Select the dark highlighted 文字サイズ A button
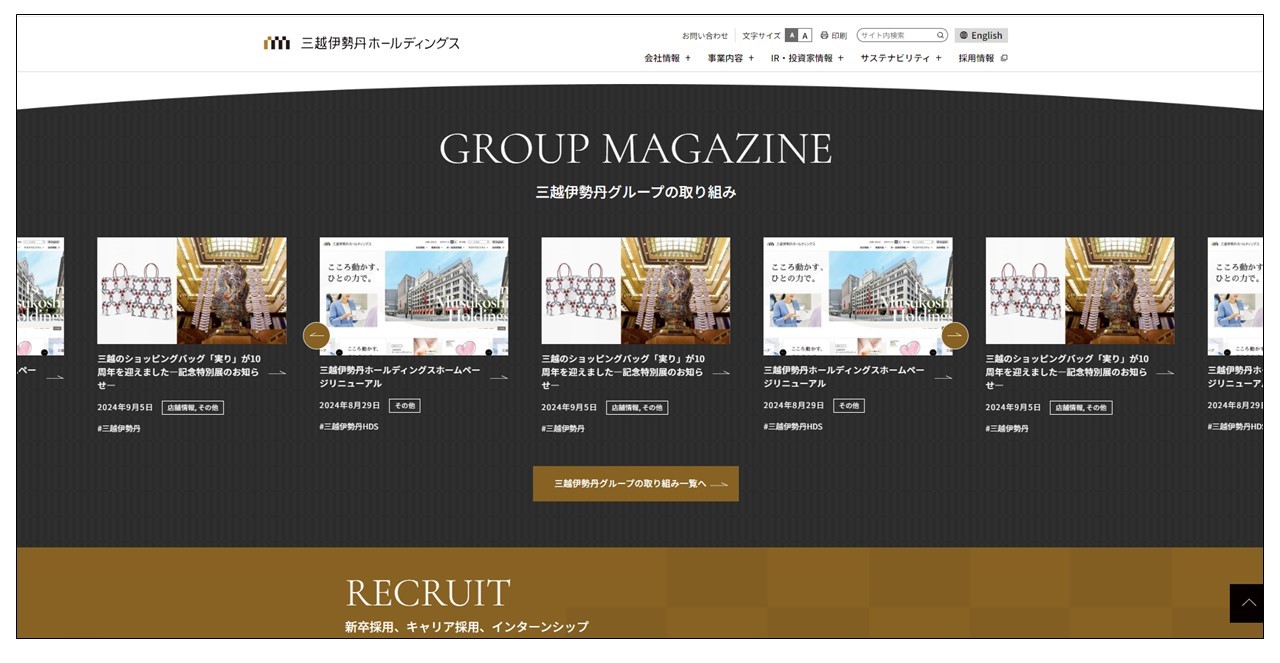This screenshot has width=1280, height=663. [x=792, y=35]
